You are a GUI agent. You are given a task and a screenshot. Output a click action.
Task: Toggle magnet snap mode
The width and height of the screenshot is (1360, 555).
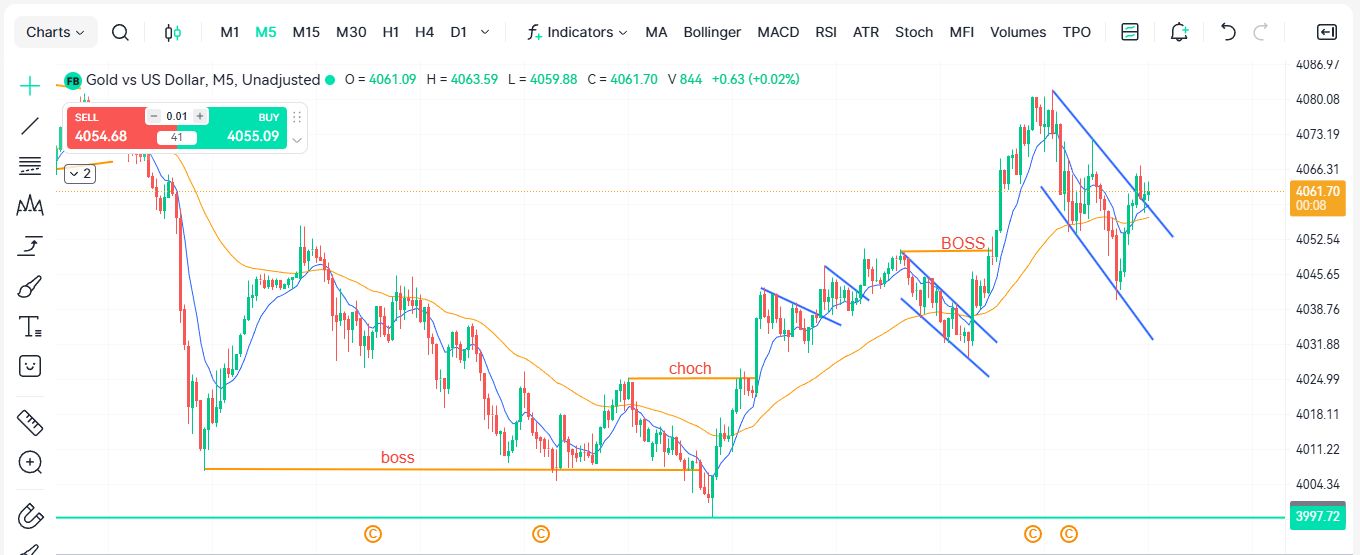30,517
